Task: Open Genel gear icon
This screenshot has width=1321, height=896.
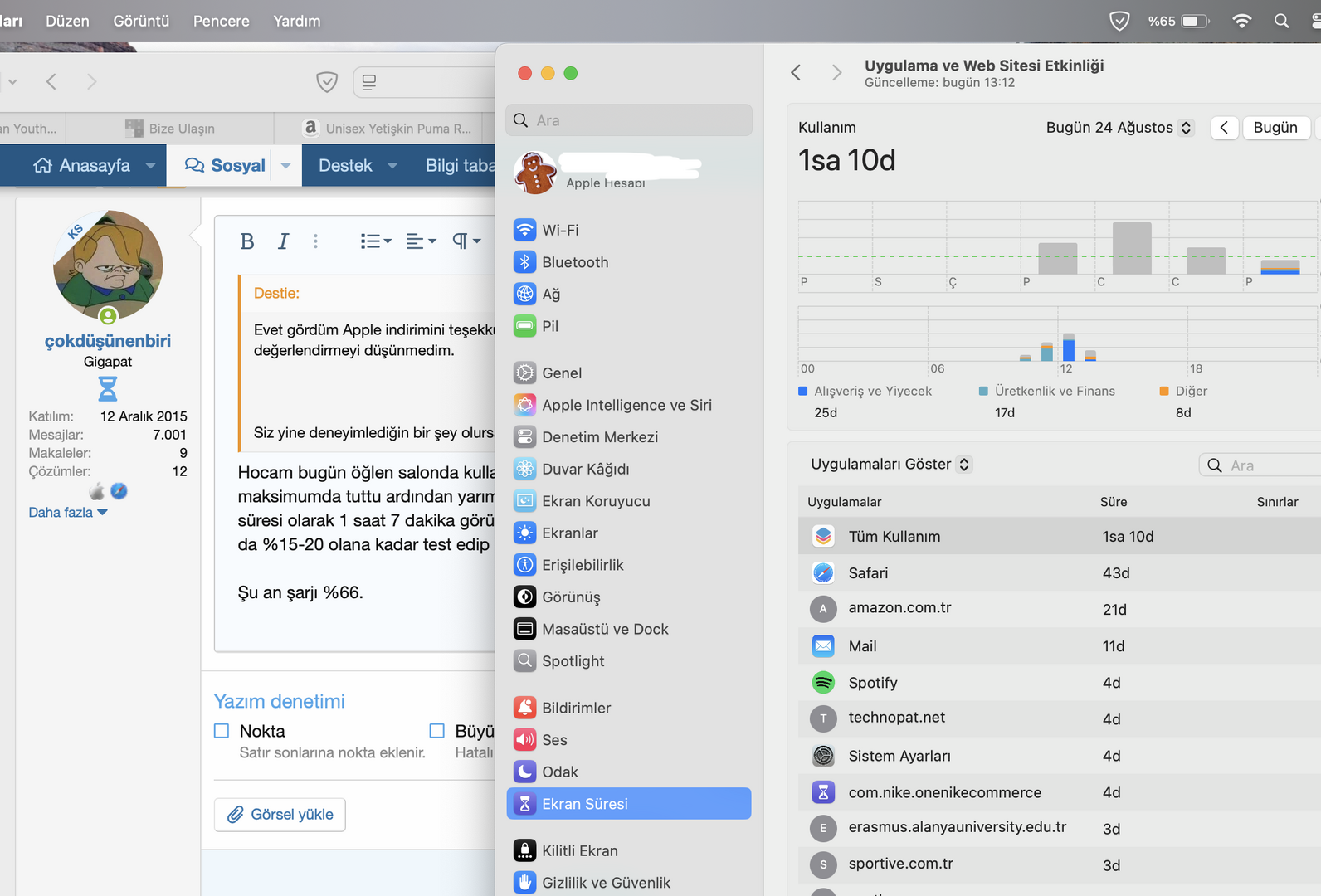Action: [524, 373]
